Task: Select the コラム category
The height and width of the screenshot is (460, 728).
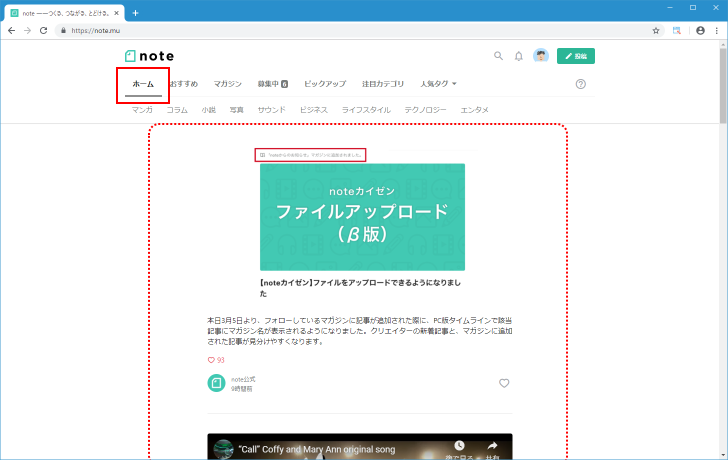Action: pyautogui.click(x=177, y=110)
